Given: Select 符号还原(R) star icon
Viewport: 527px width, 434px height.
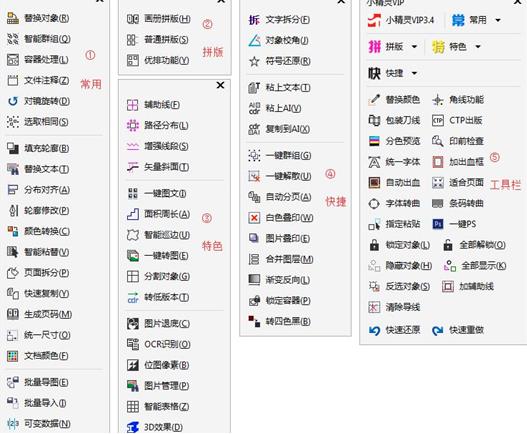Looking at the screenshot, I should (x=254, y=62).
